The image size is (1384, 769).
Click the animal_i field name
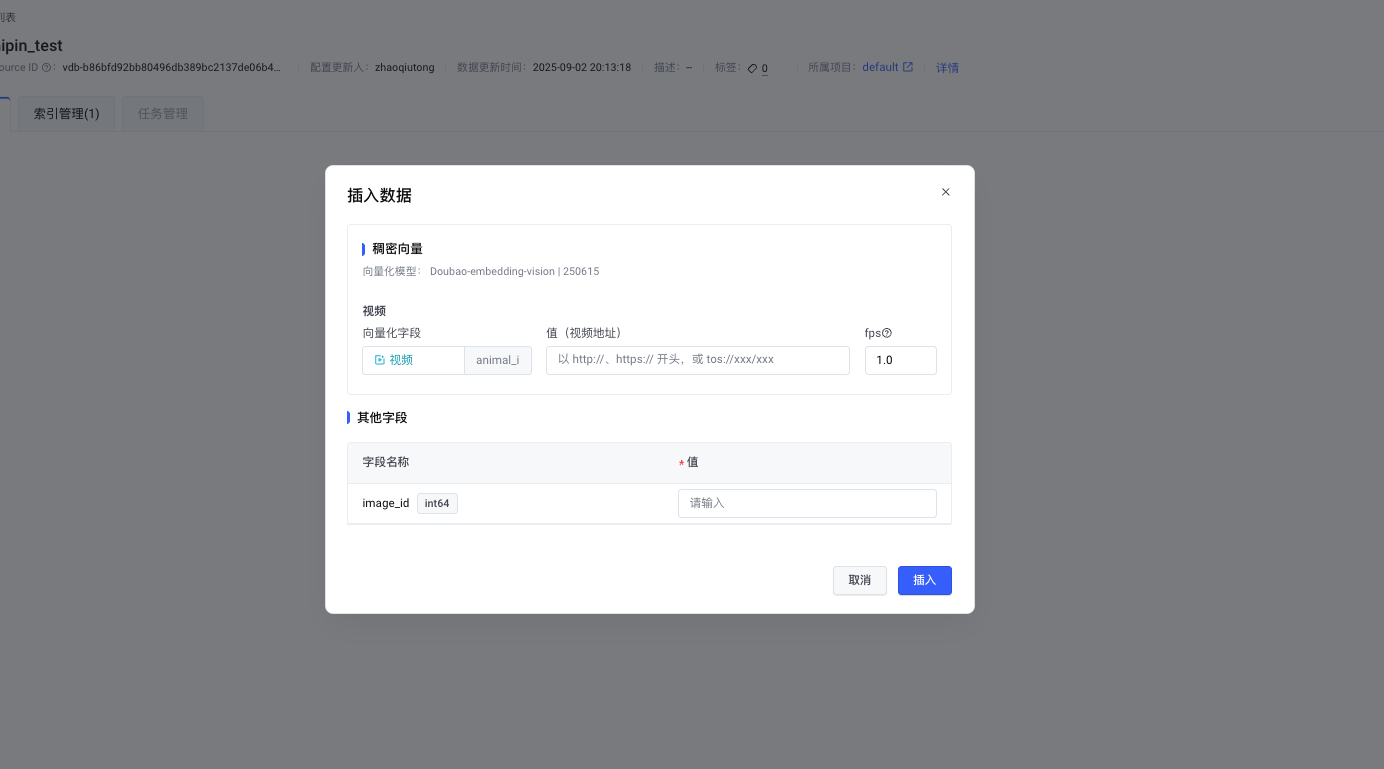tap(498, 360)
